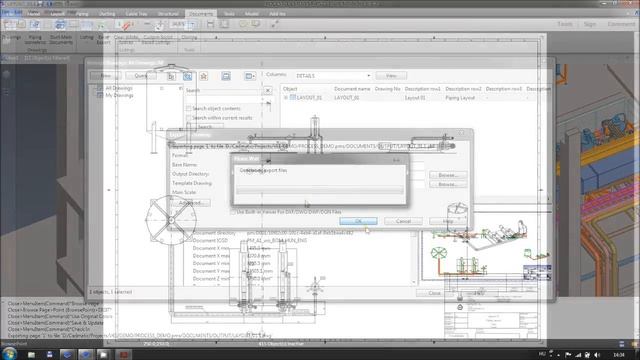
Task: Click system tray clock
Action: pos(619,355)
